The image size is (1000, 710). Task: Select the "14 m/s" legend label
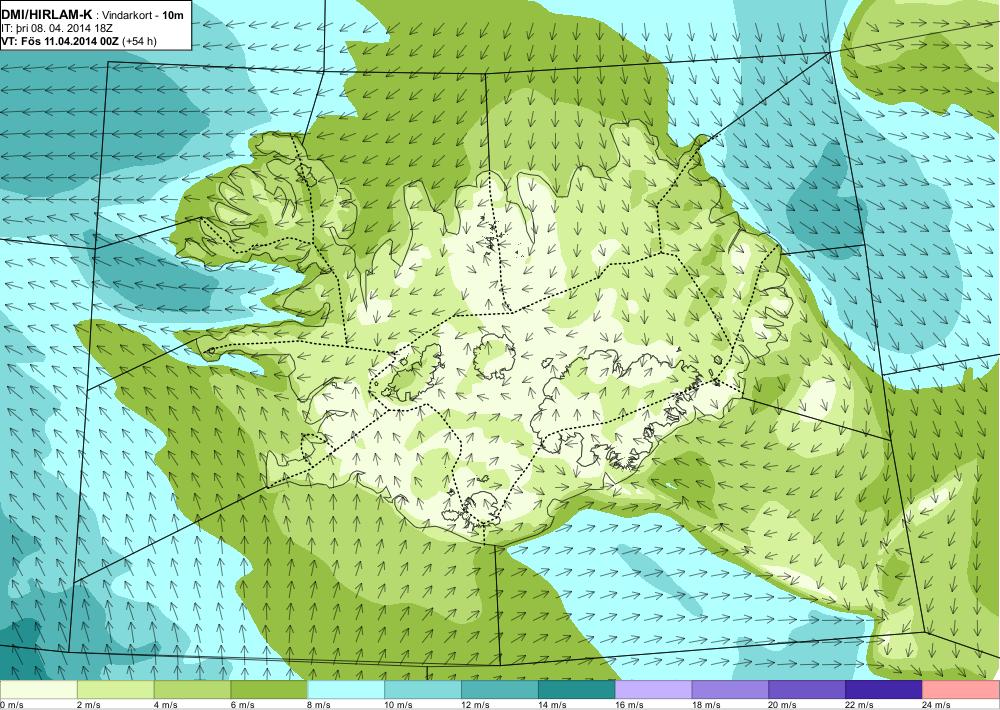[552, 705]
